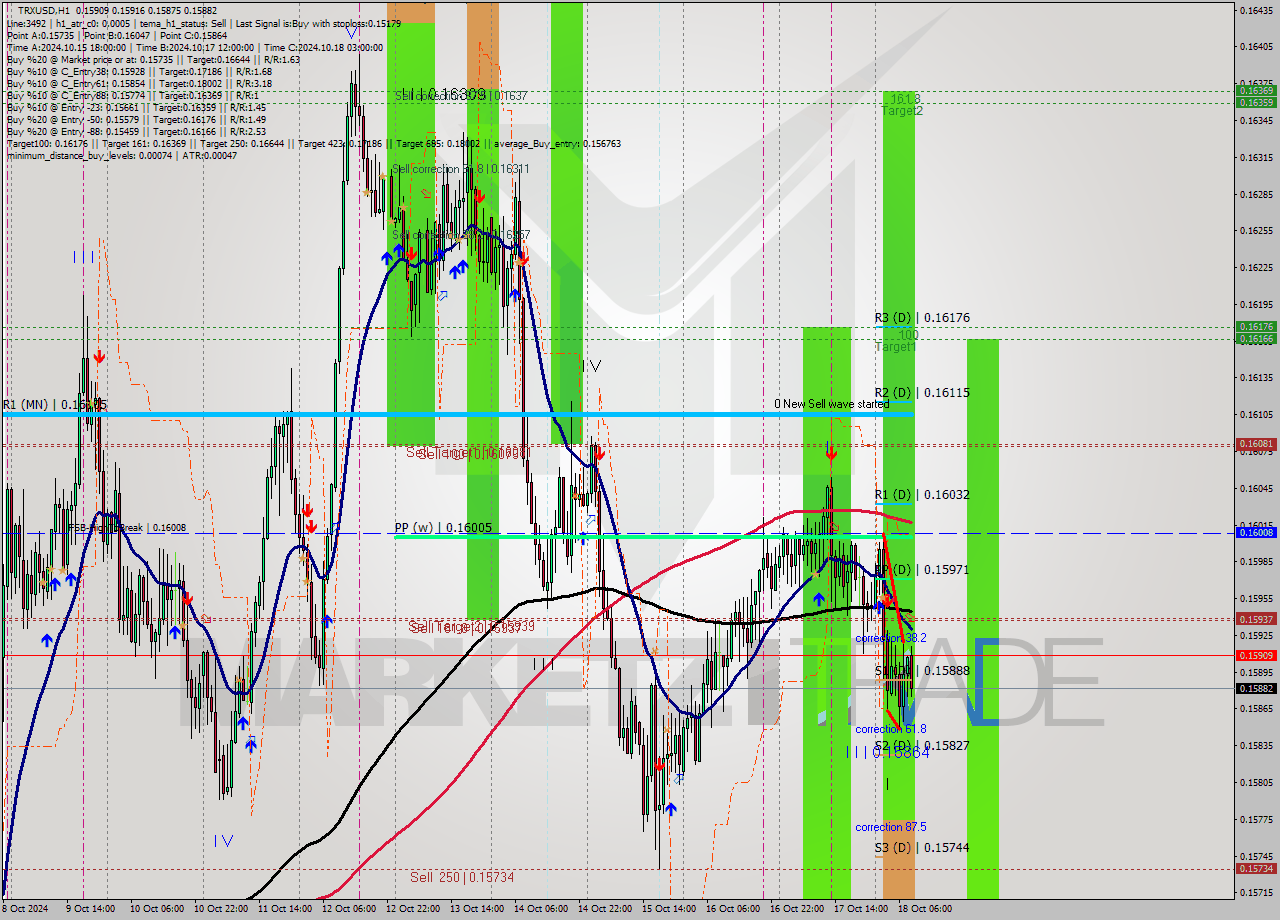Click the green 0.16176 price tag on axis
Viewport: 1280px width, 920px height.
pyautogui.click(x=1256, y=327)
